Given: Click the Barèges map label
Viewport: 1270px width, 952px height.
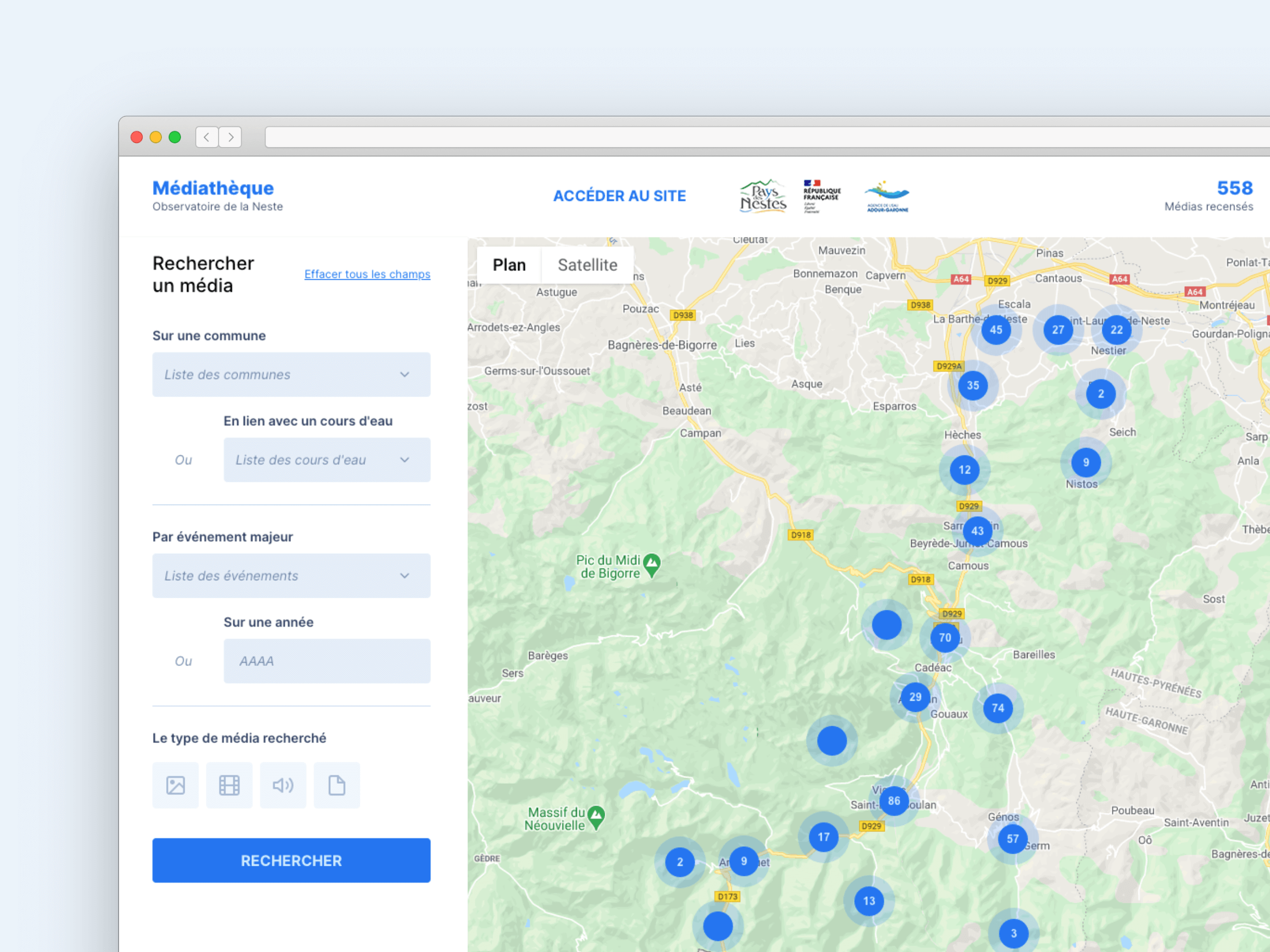Looking at the screenshot, I should point(548,656).
